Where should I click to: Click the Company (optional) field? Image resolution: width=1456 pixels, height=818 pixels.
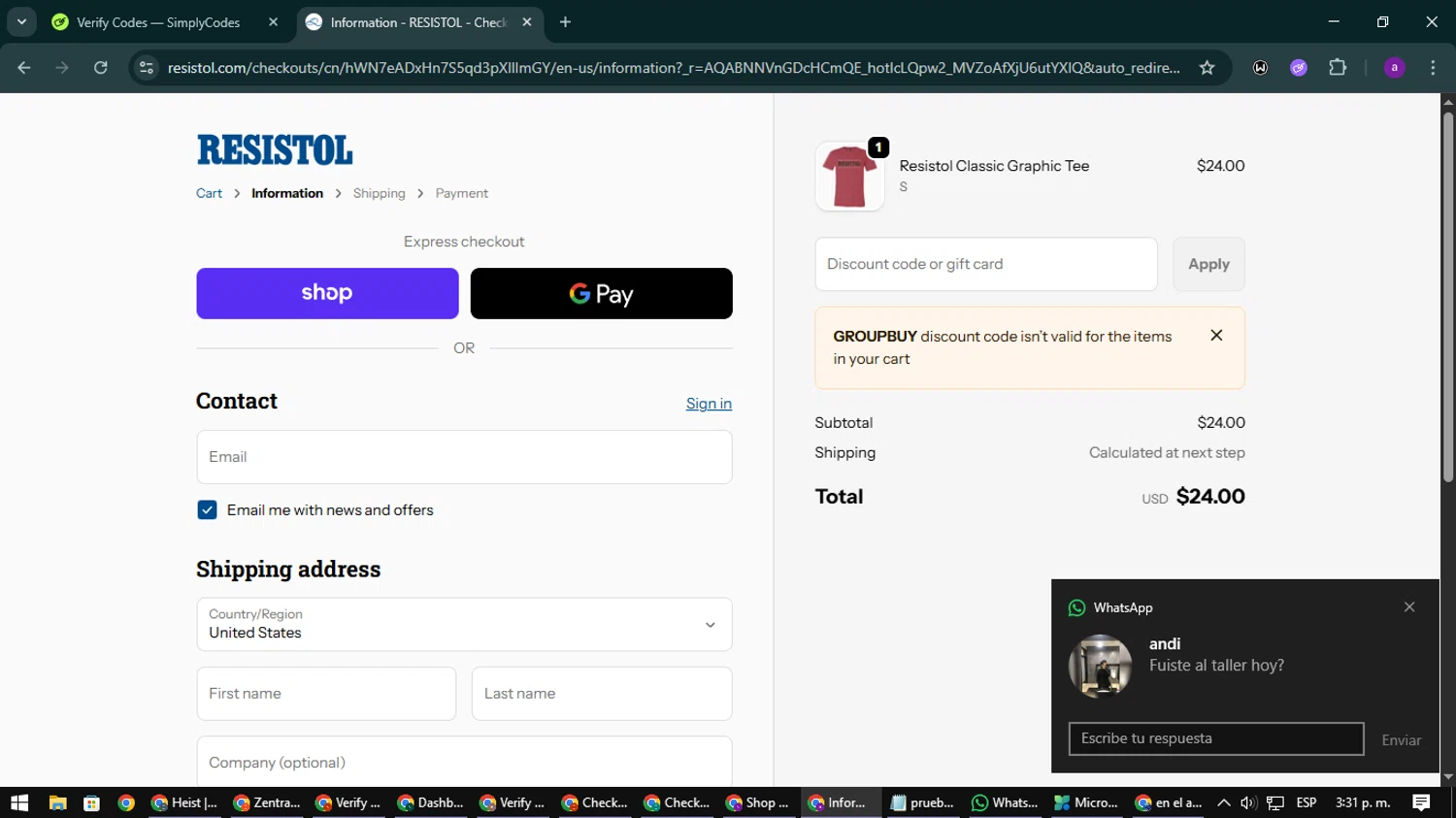coord(464,762)
